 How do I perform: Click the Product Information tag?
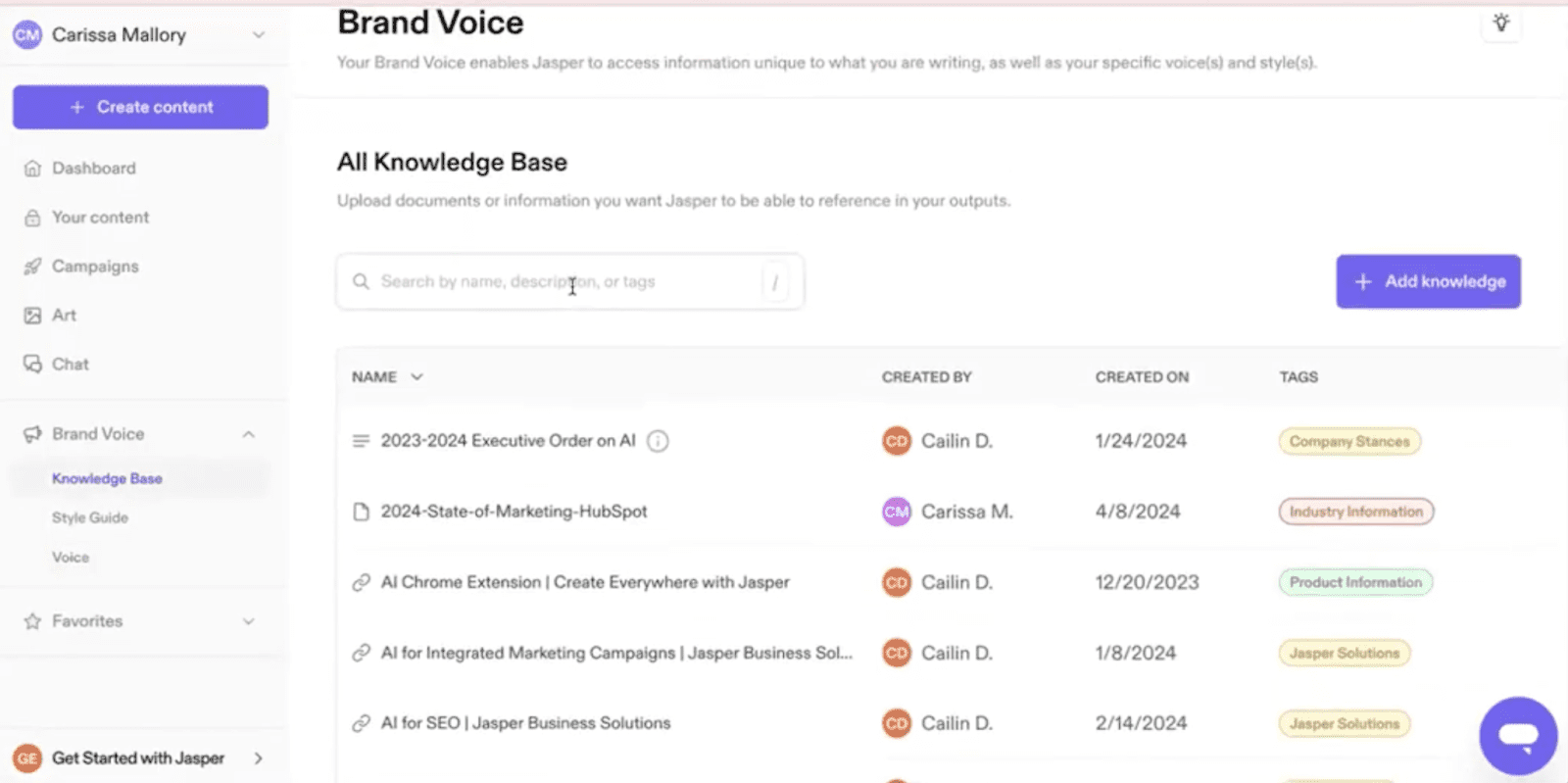pyautogui.click(x=1355, y=582)
